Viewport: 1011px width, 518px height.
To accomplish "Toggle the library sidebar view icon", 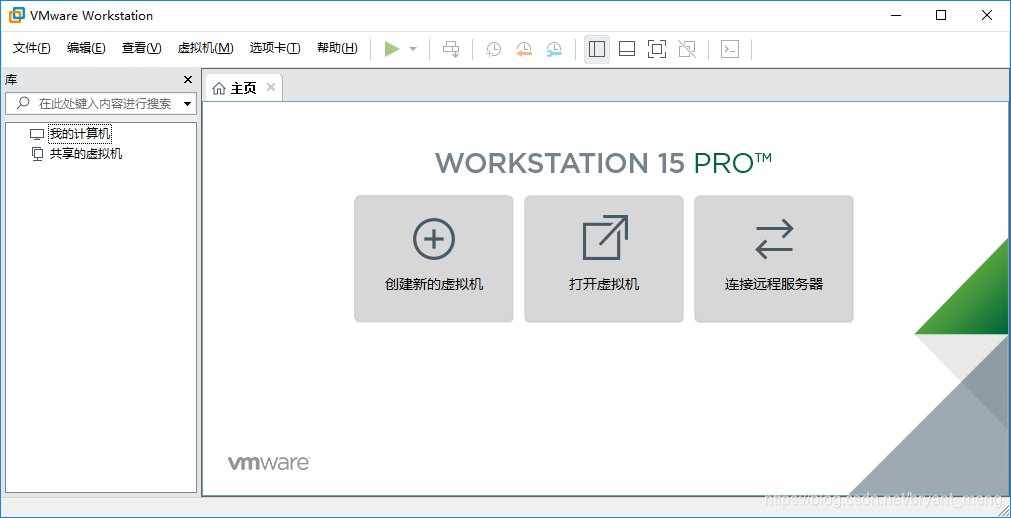I will (x=597, y=49).
